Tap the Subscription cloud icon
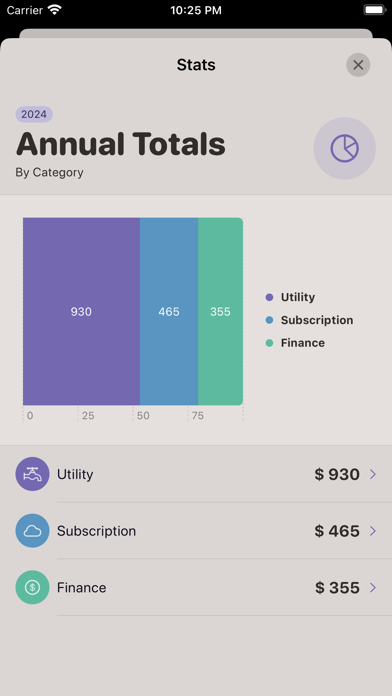The height and width of the screenshot is (696, 392). (x=32, y=531)
